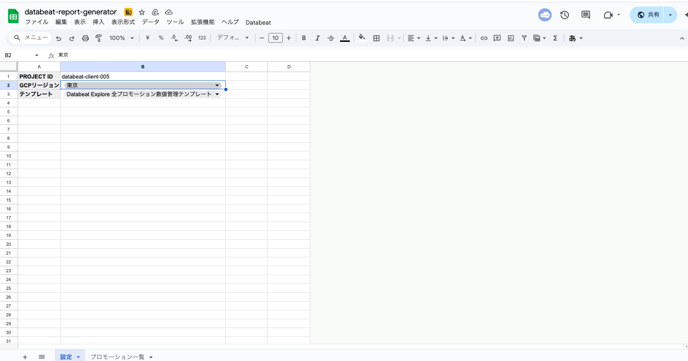Toggle italic formatting
This screenshot has width=688, height=361.
[x=317, y=39]
